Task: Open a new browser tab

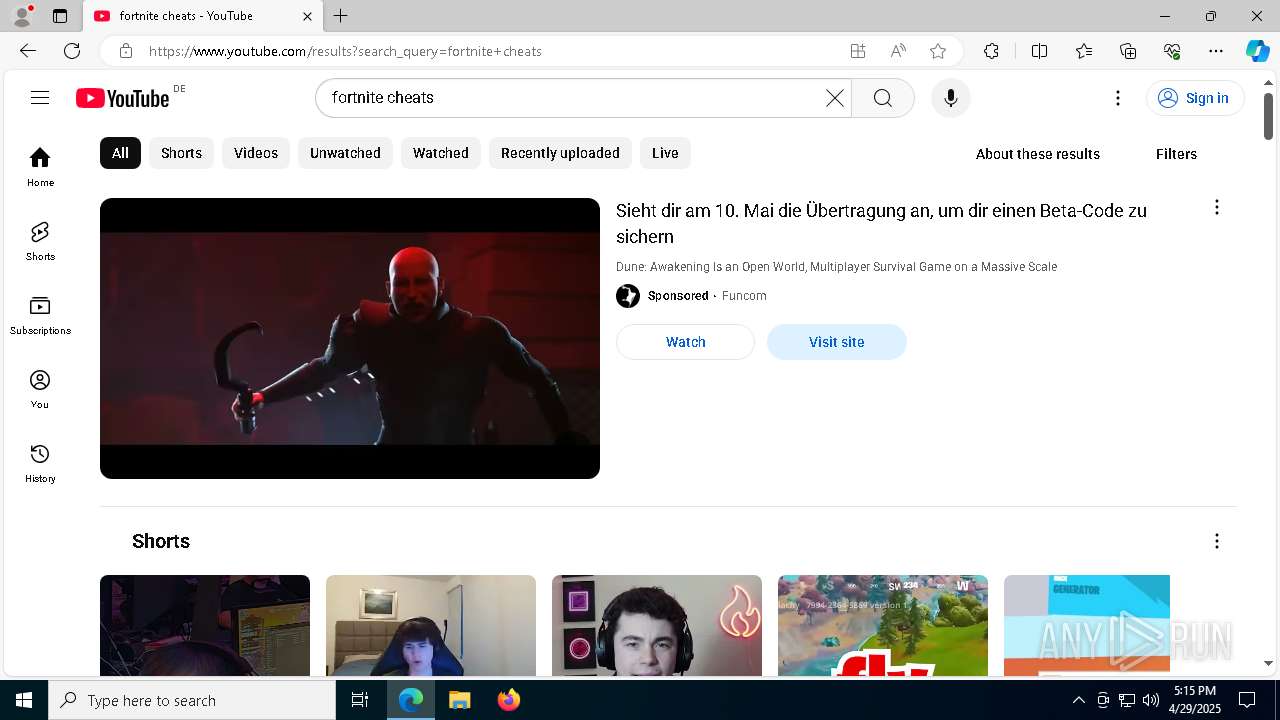Action: point(341,16)
